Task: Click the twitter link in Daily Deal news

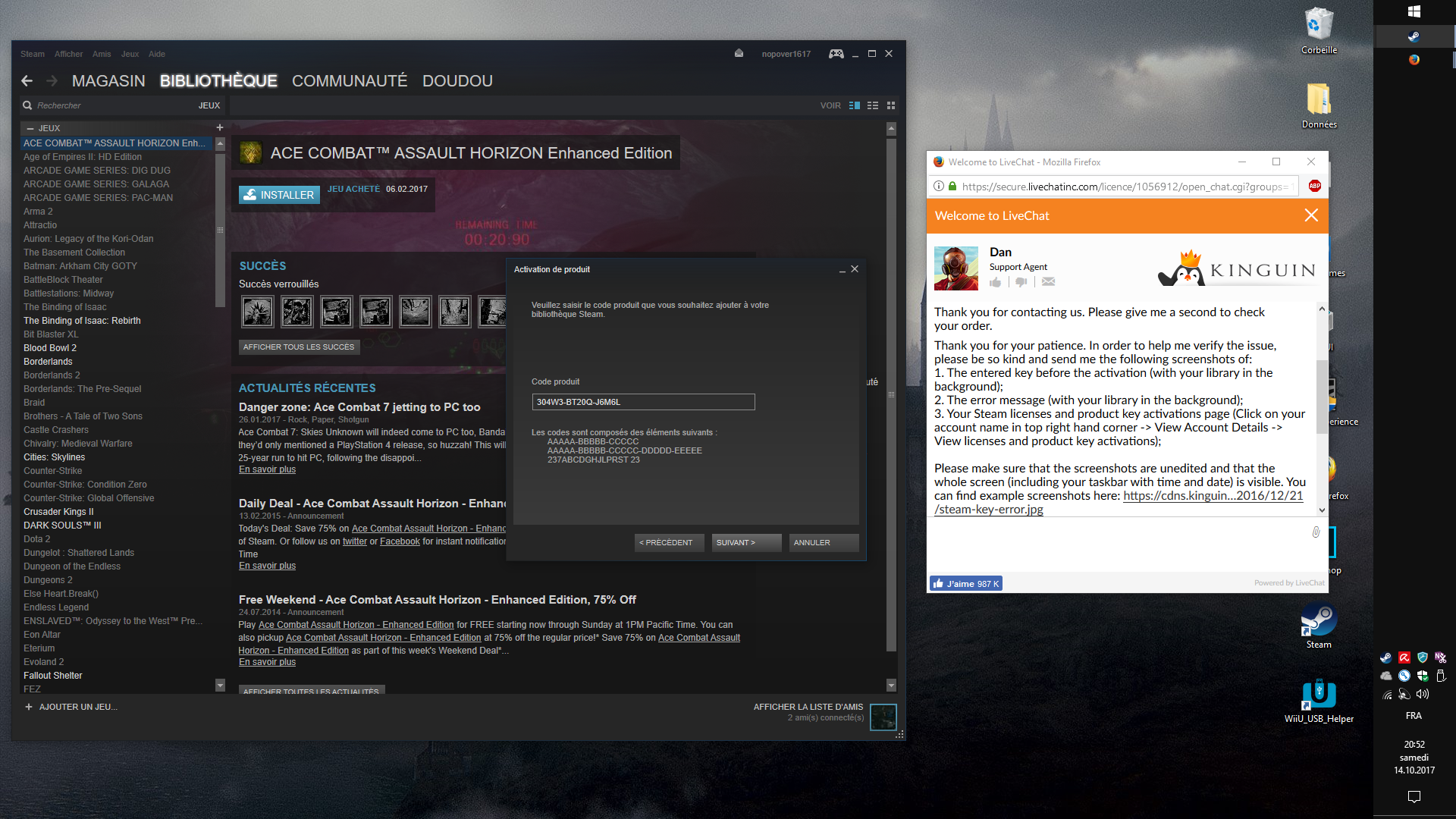Action: (x=354, y=541)
